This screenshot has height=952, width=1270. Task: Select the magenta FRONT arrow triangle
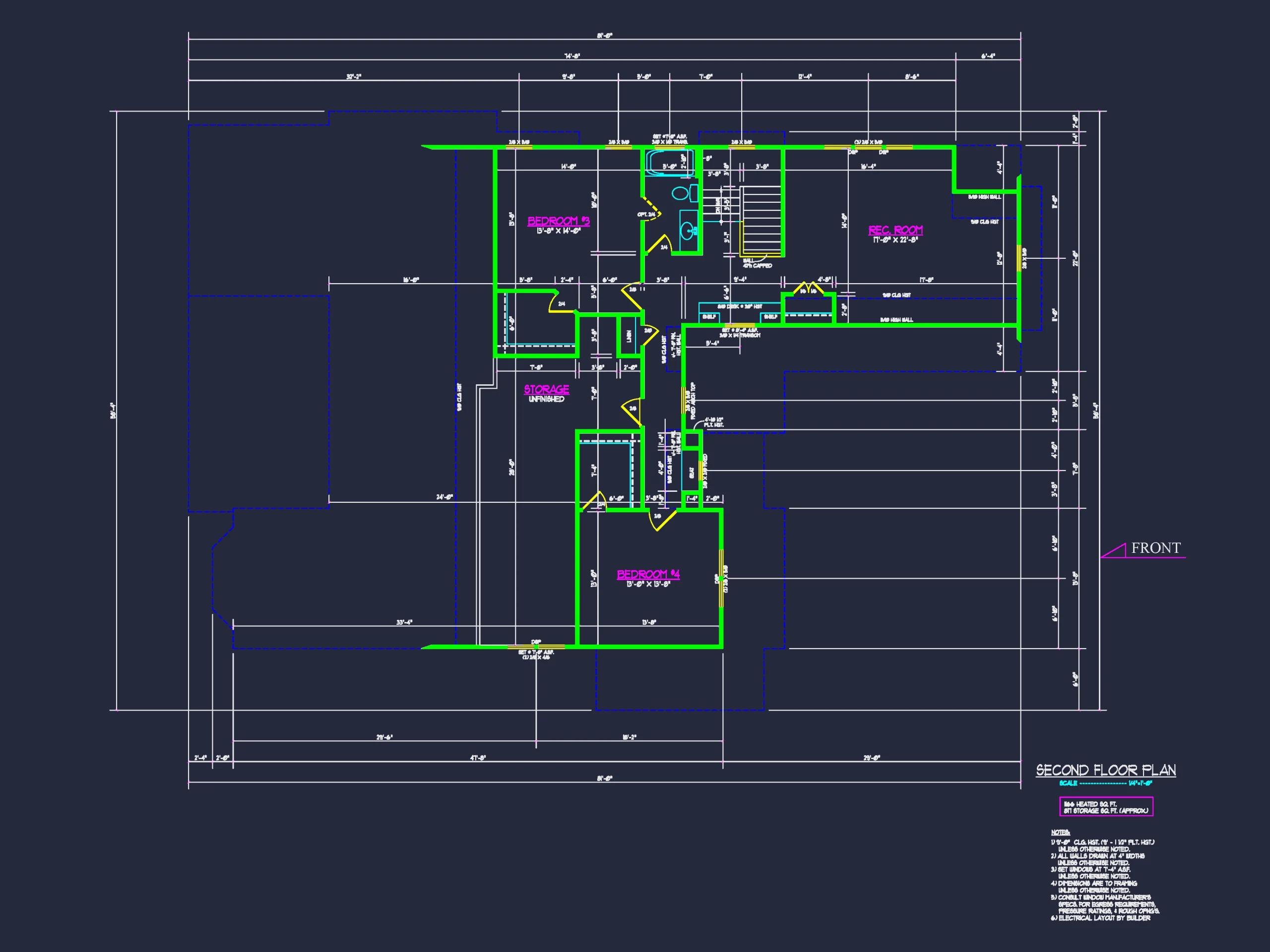(x=1113, y=551)
